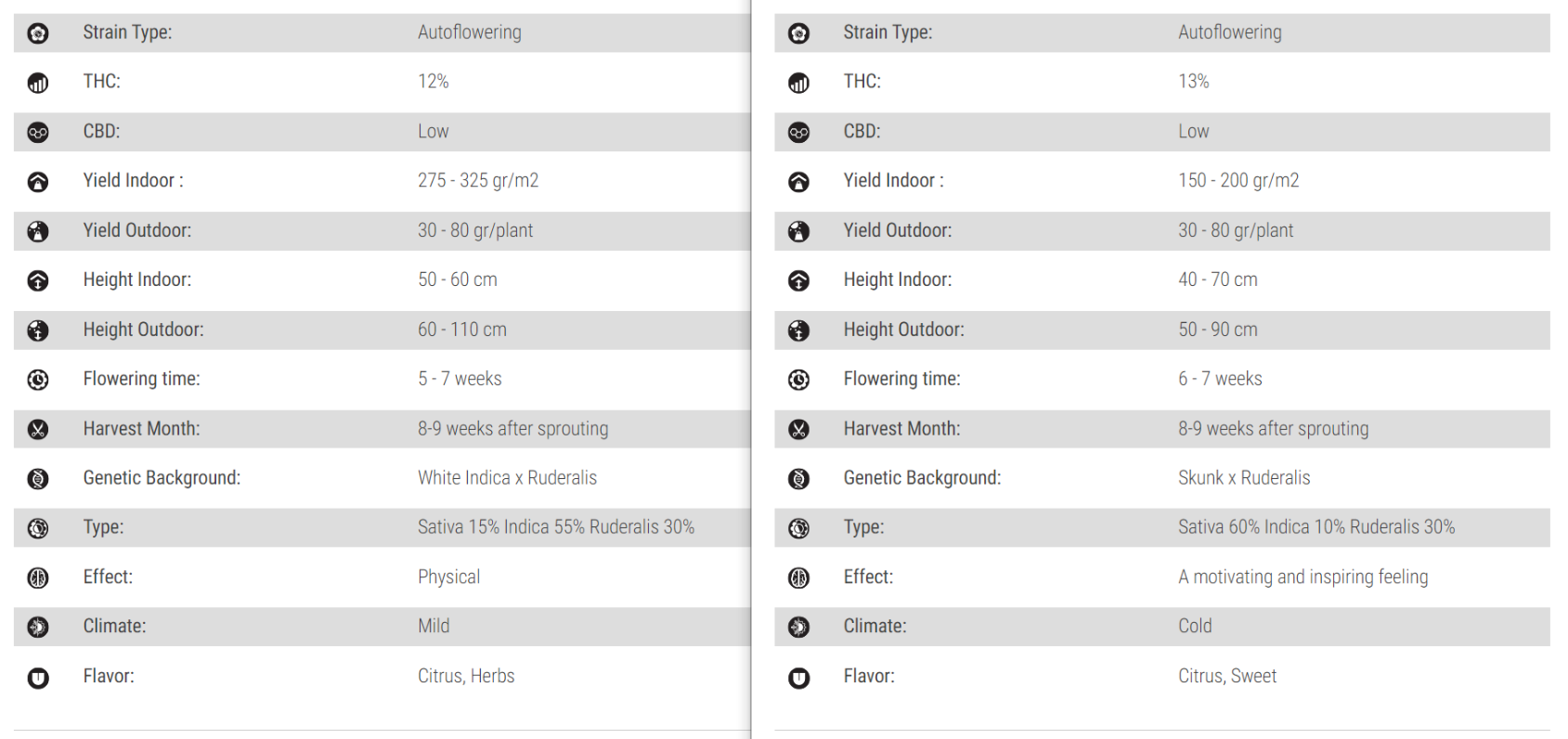Viewport: 1568px width, 739px height.
Task: Click 'White Indica x Ruderalis' genetic text
Action: click(507, 478)
